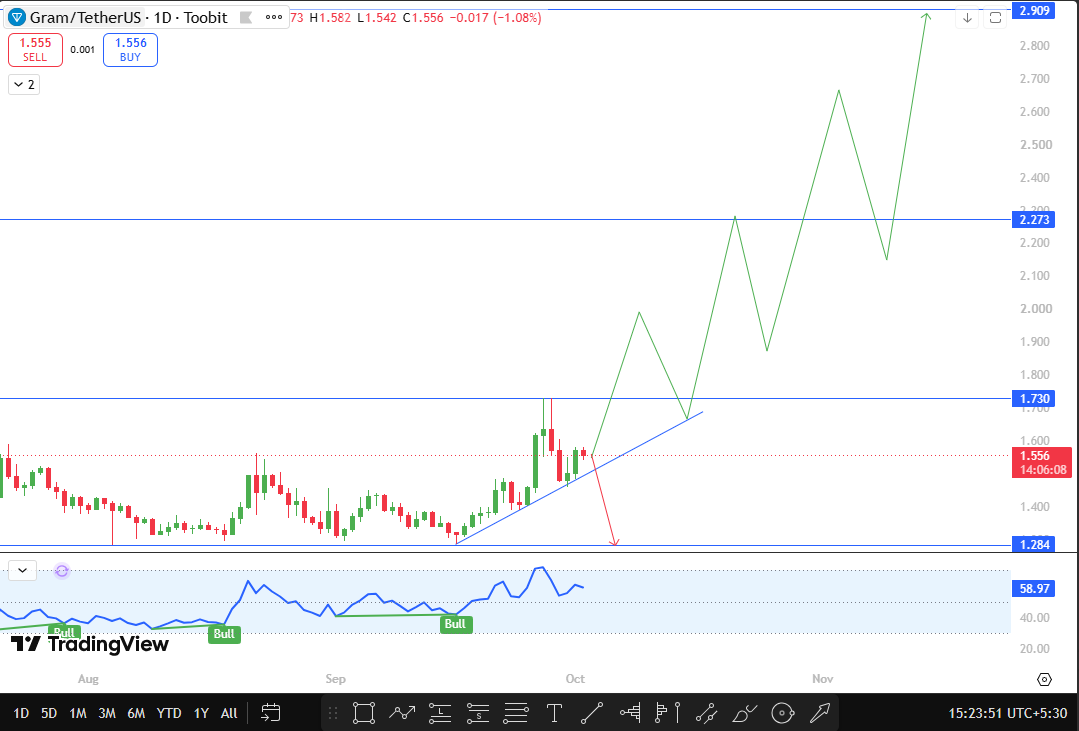The width and height of the screenshot is (1079, 731).
Task: Click the 2.500 price scale value
Action: [x=1036, y=145]
